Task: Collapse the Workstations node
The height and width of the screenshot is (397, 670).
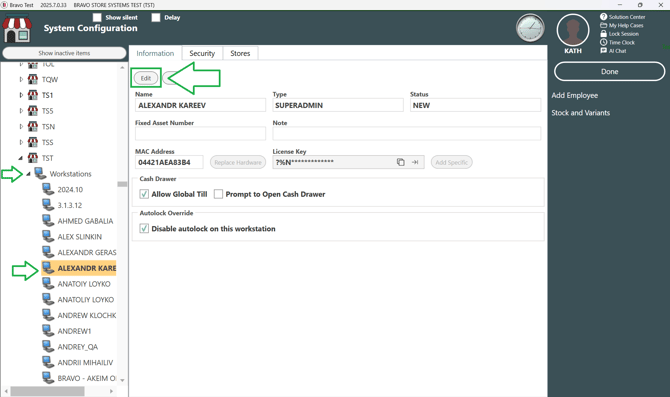Action: click(x=28, y=174)
